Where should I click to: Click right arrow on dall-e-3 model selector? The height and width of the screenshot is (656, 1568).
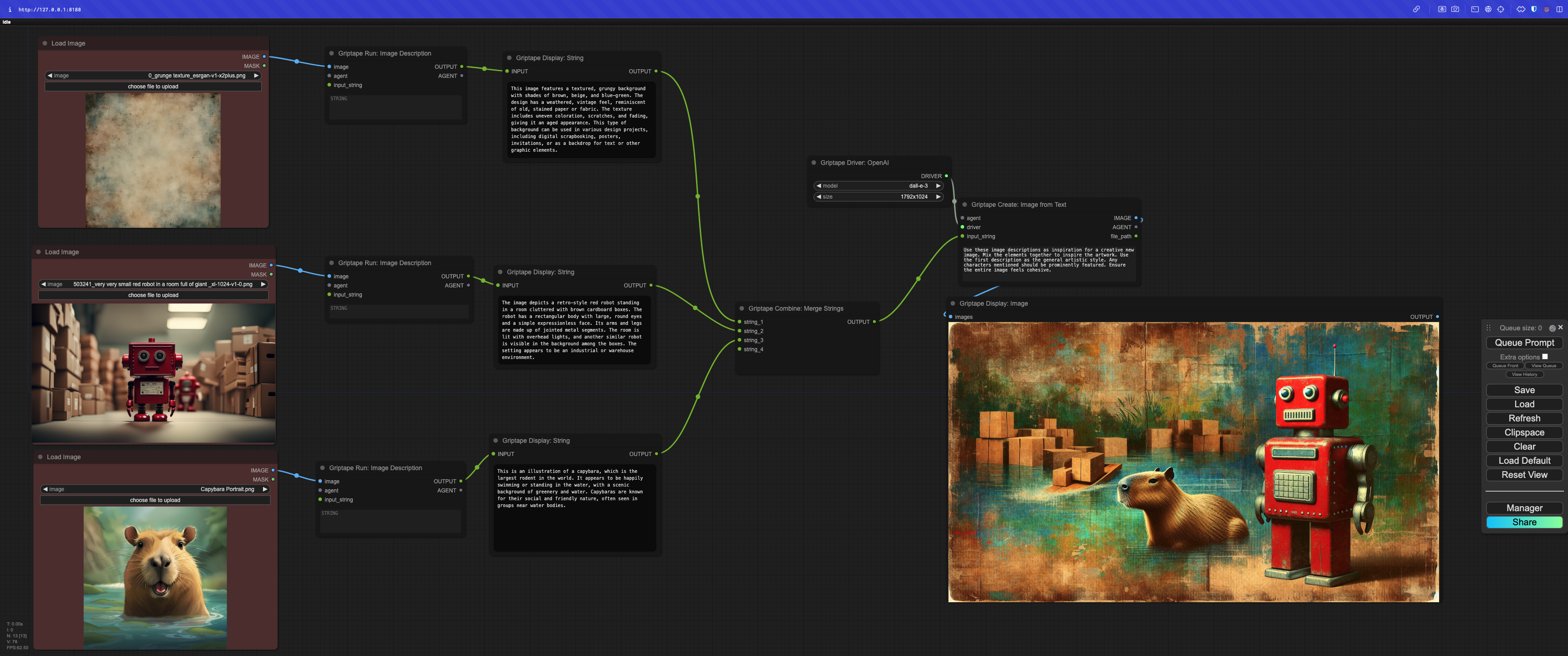click(x=938, y=185)
